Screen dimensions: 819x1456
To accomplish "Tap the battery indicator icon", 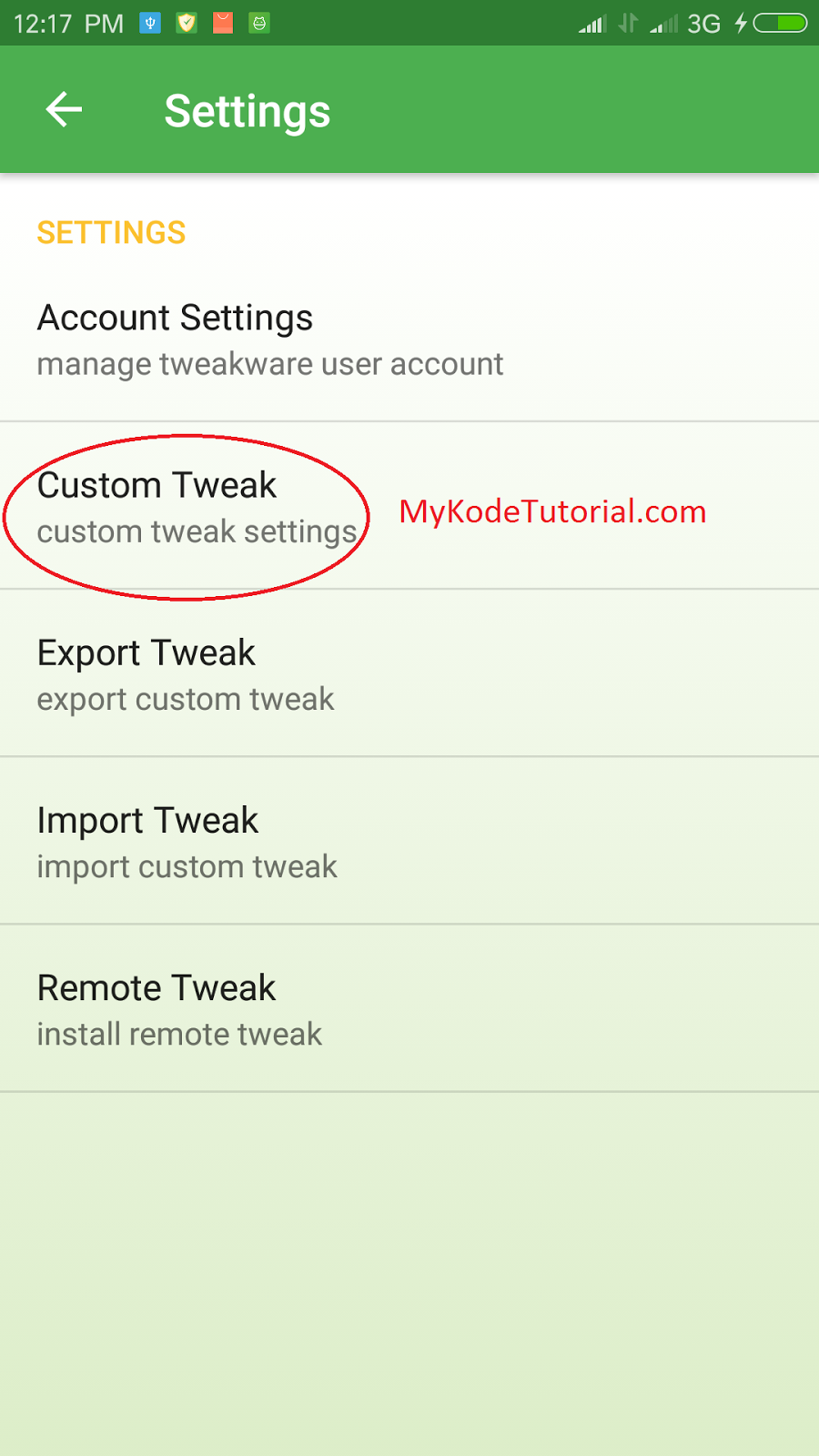I will click(780, 23).
